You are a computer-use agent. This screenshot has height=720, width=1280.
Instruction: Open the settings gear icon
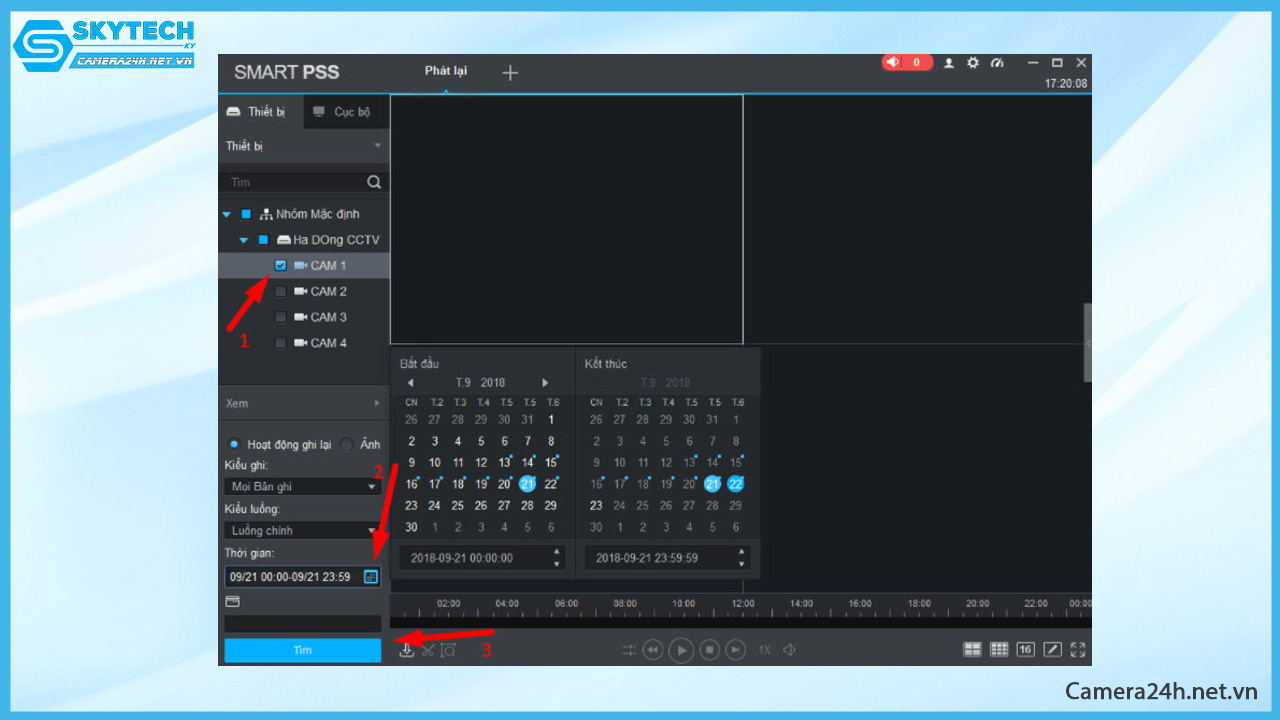973,63
